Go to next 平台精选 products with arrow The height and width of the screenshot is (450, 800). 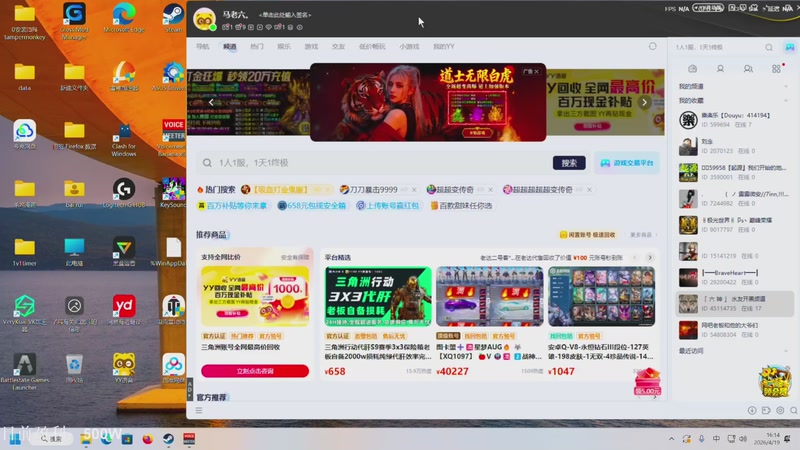(649, 258)
